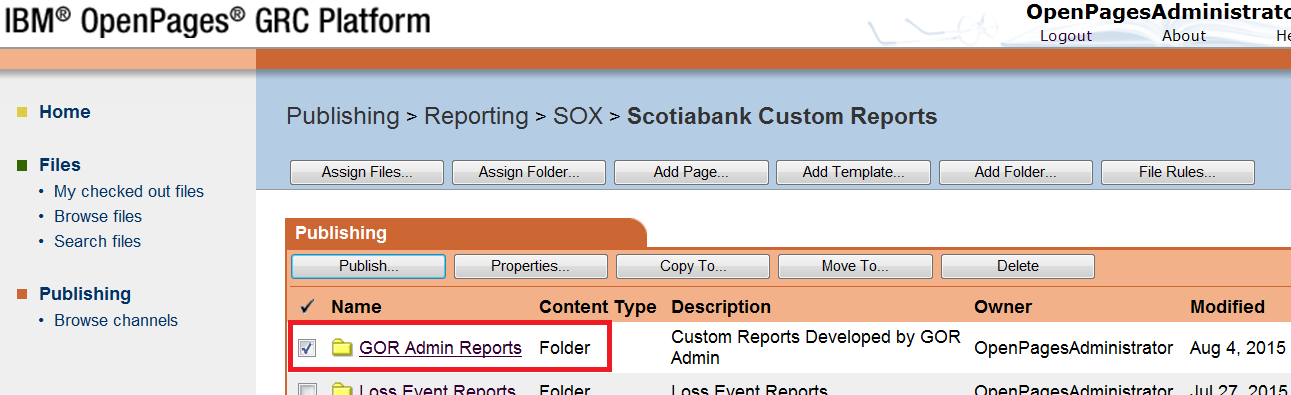Click the GOR Admin Reports folder icon
Image resolution: width=1291 pixels, height=395 pixels.
tap(343, 348)
